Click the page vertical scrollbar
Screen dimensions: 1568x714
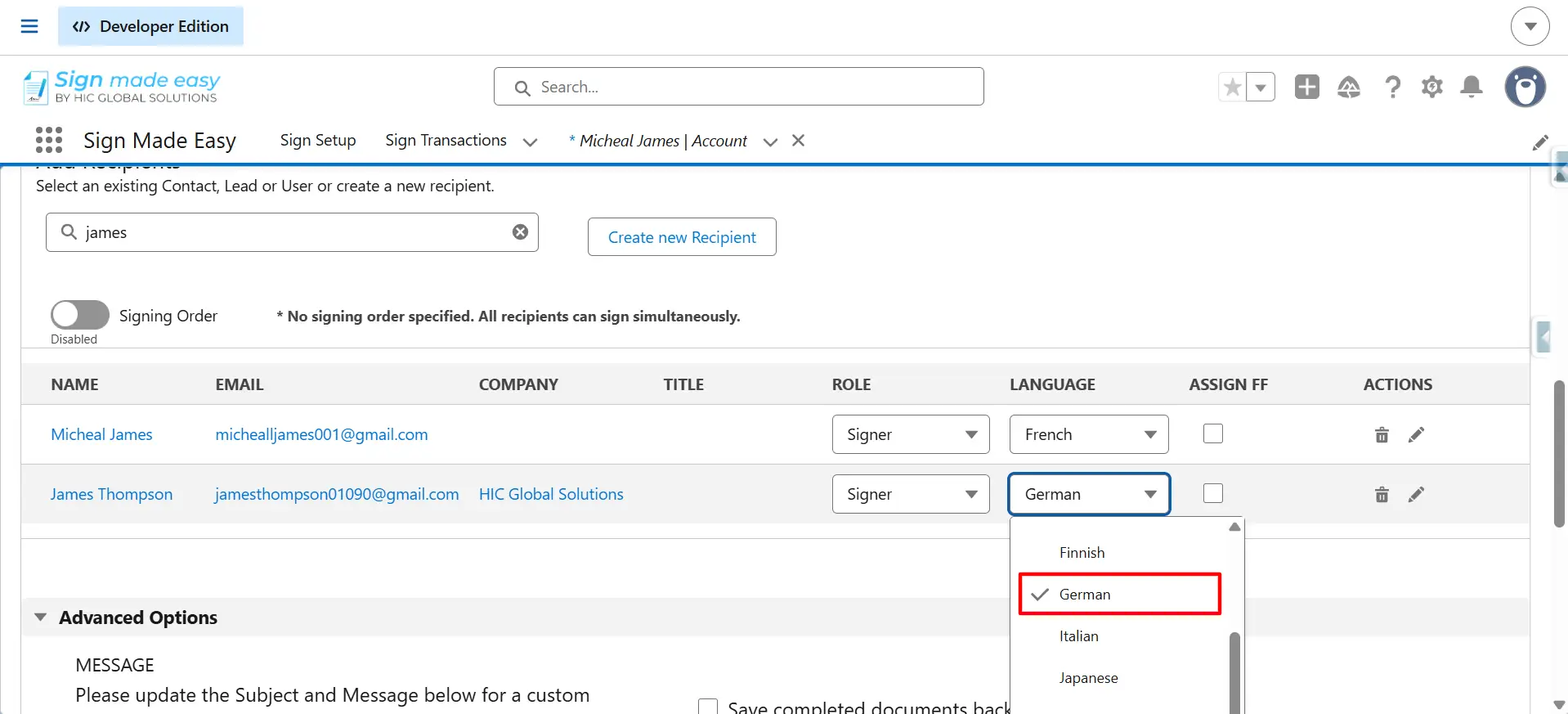tap(1558, 454)
